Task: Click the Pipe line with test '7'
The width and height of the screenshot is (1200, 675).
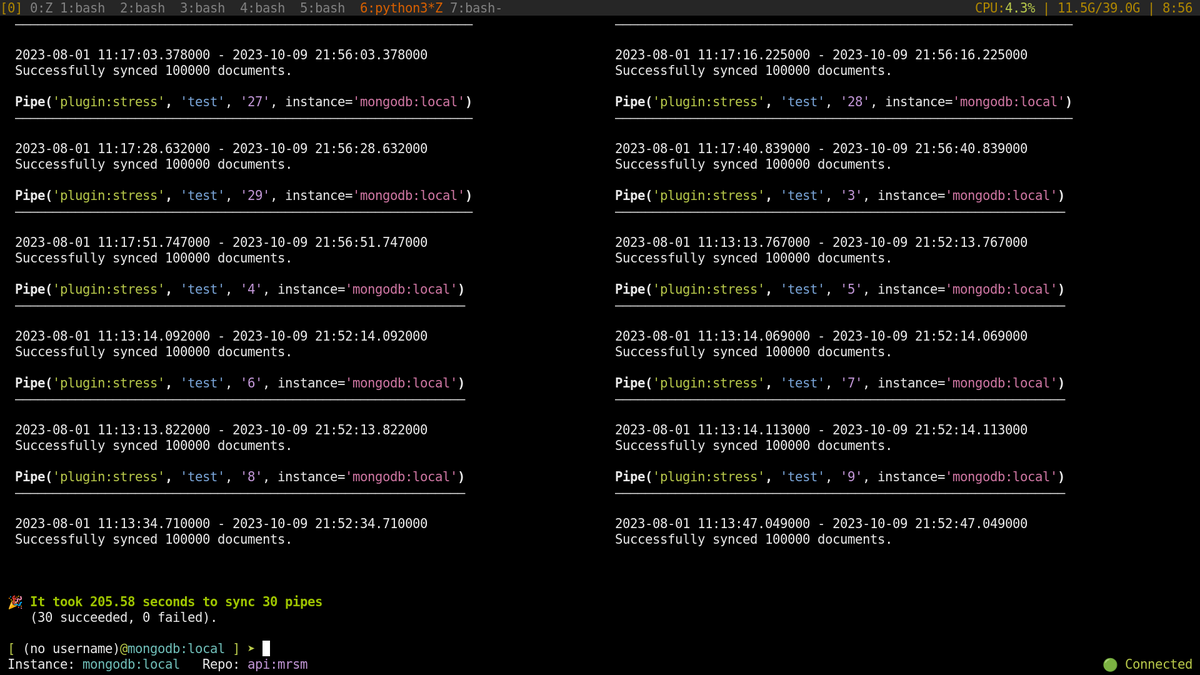Action: (x=840, y=383)
